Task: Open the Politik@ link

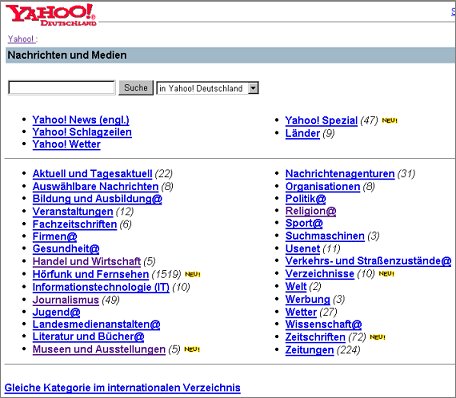Action: (x=305, y=199)
